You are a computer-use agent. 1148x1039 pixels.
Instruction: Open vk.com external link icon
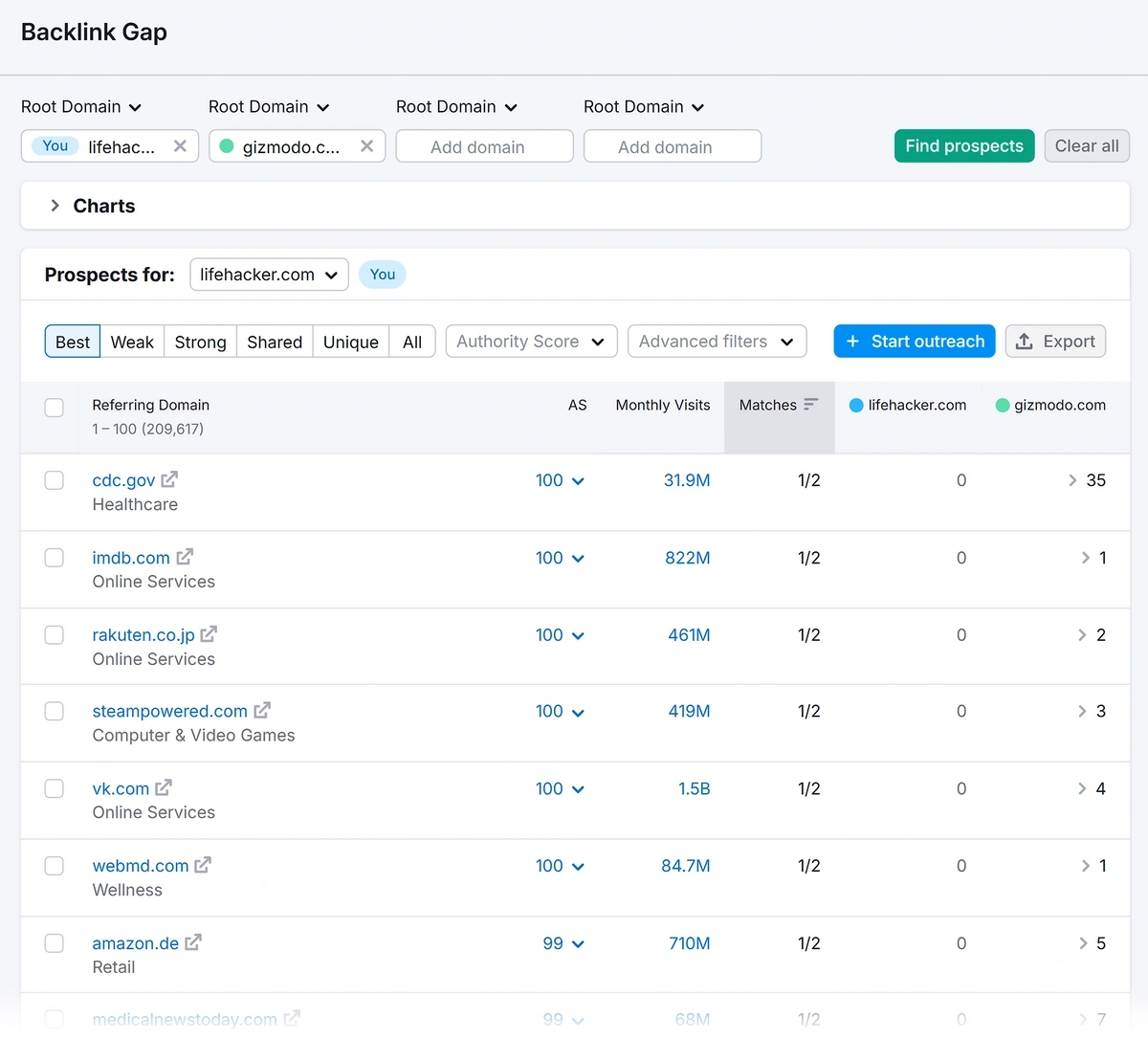tap(164, 788)
